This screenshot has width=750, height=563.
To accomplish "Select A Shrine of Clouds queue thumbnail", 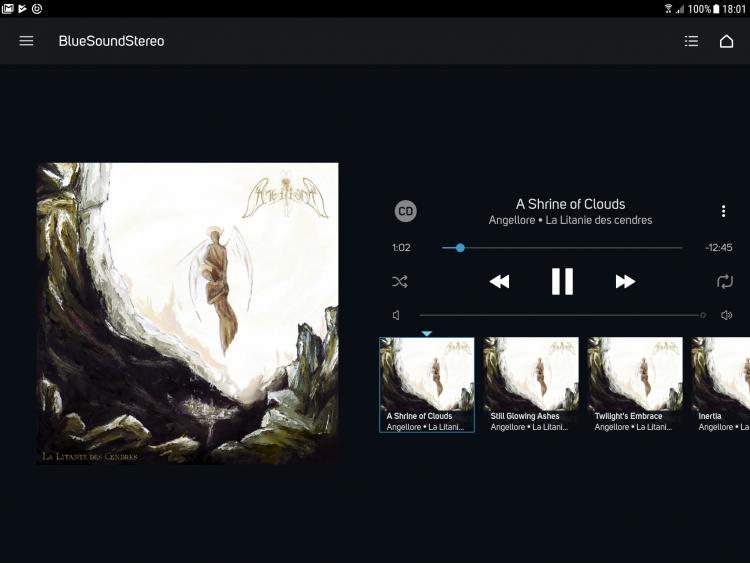I will click(427, 385).
